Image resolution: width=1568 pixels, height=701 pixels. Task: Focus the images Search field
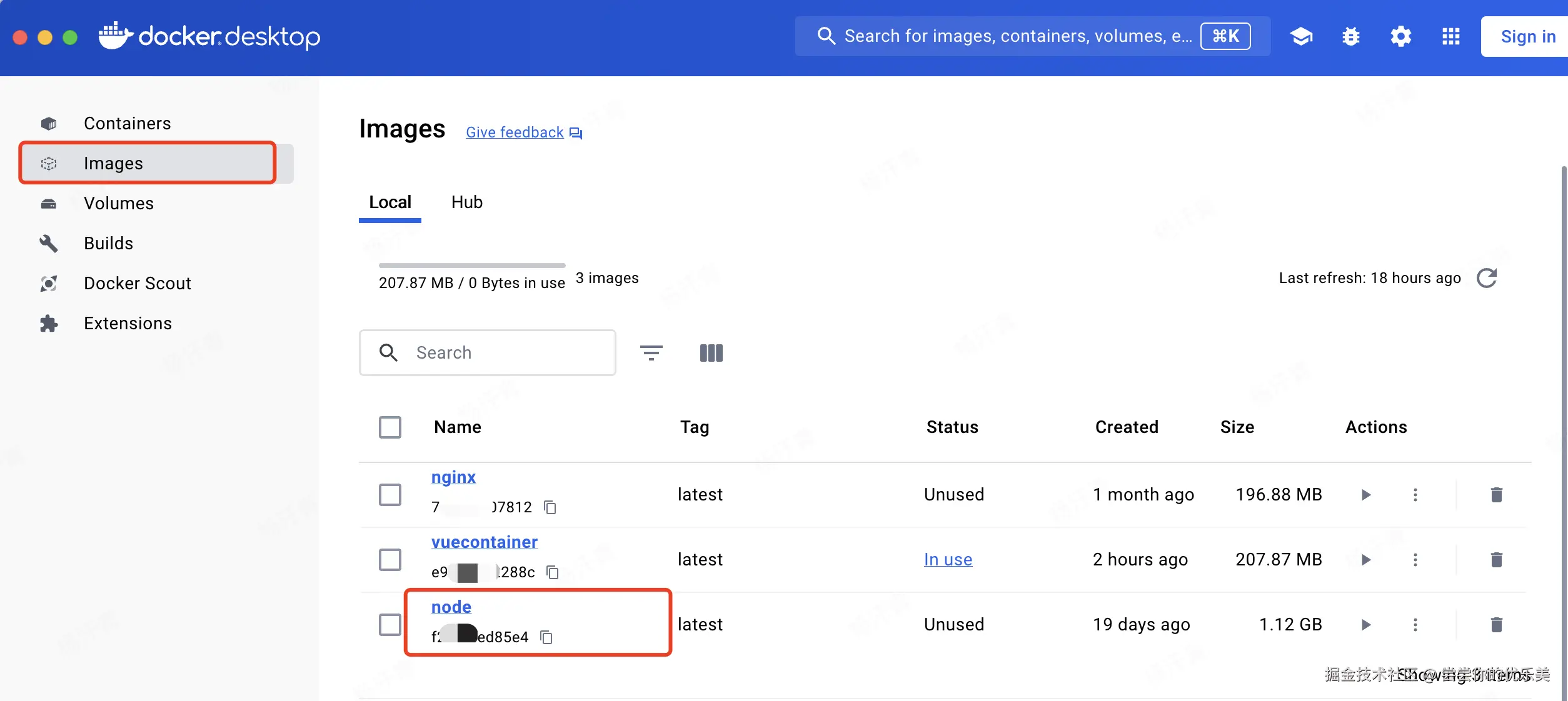point(488,353)
